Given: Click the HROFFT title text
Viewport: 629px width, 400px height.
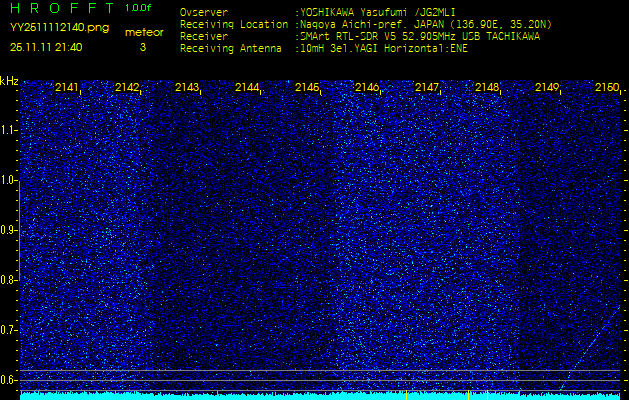Looking at the screenshot, I should coord(62,8).
